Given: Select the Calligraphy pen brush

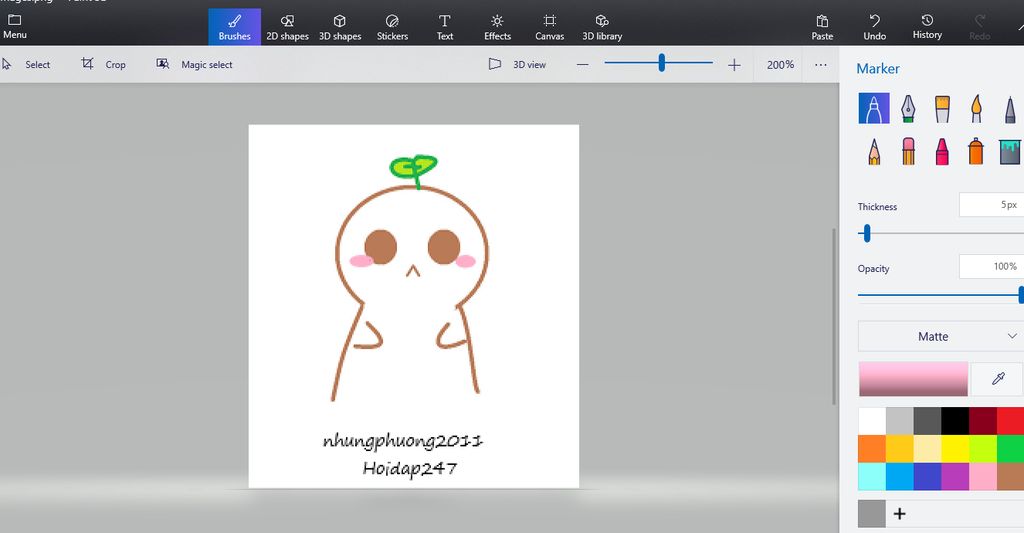Looking at the screenshot, I should click(908, 108).
